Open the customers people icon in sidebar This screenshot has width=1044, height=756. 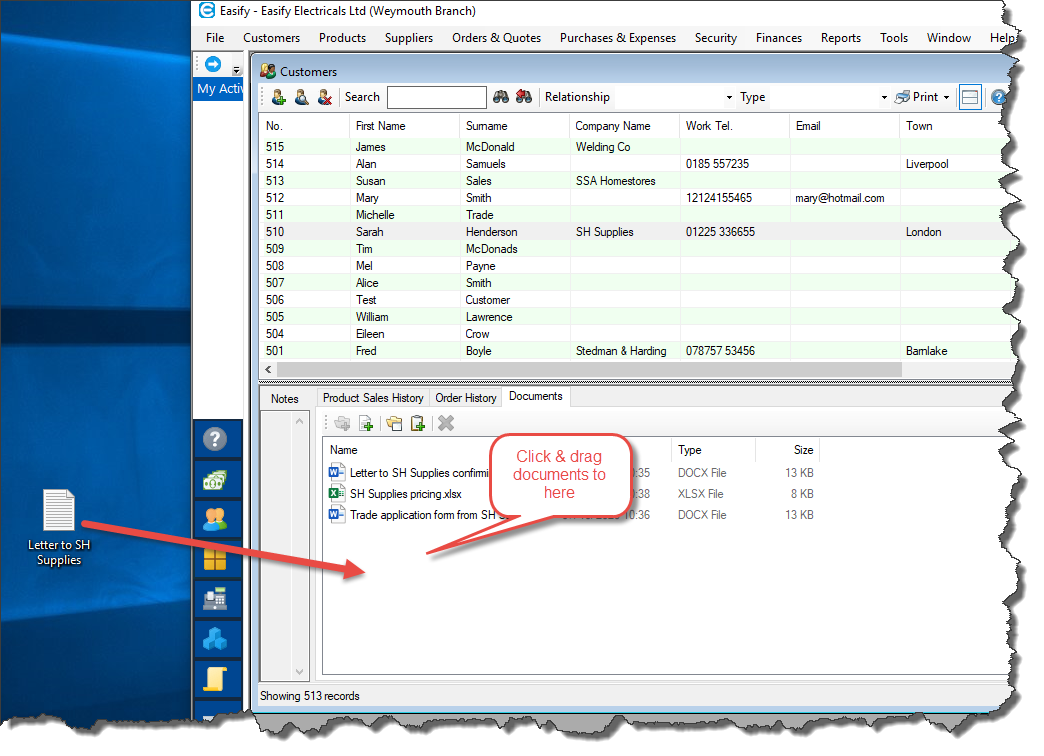(x=215, y=519)
